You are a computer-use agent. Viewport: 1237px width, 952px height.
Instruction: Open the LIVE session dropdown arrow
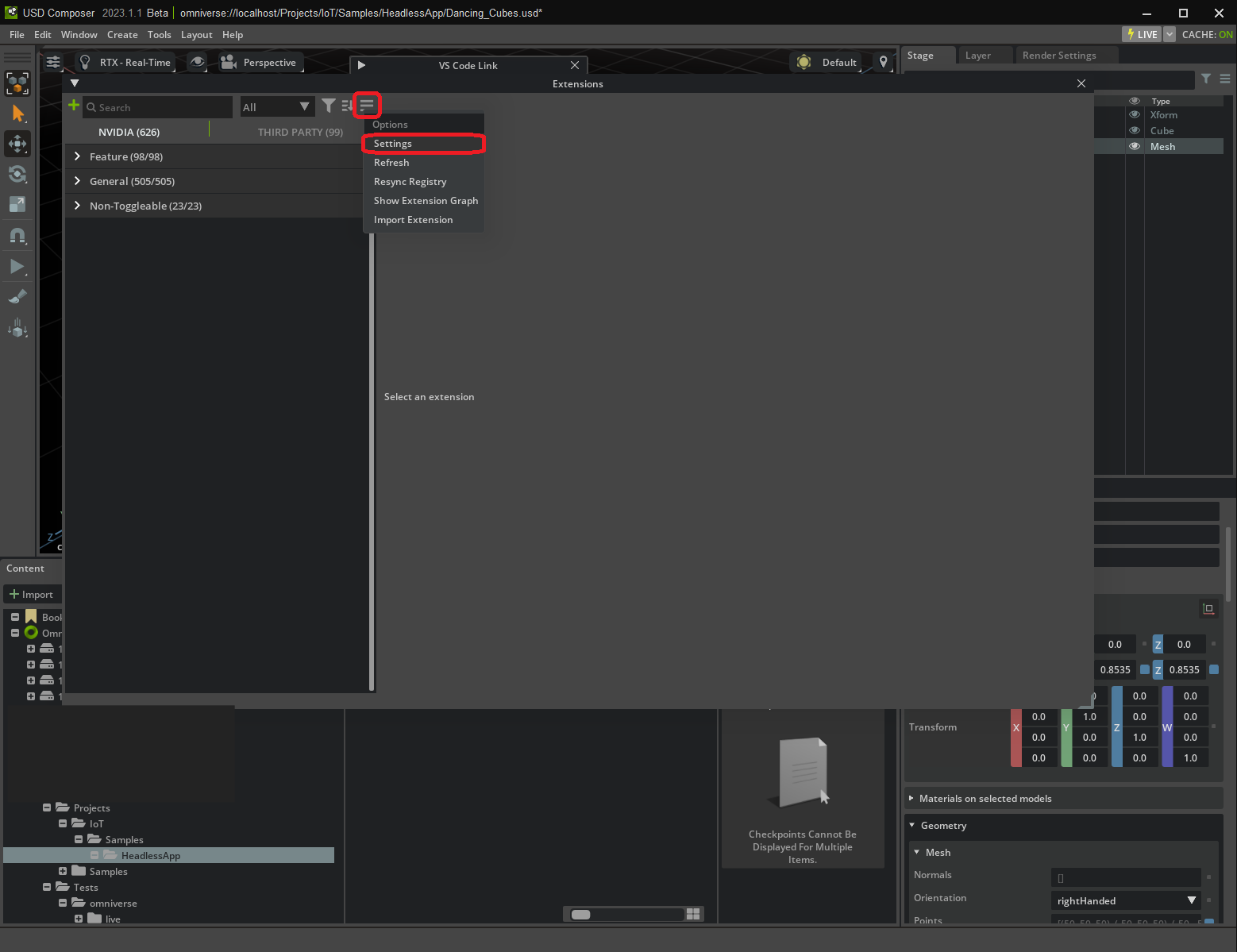[x=1170, y=34]
